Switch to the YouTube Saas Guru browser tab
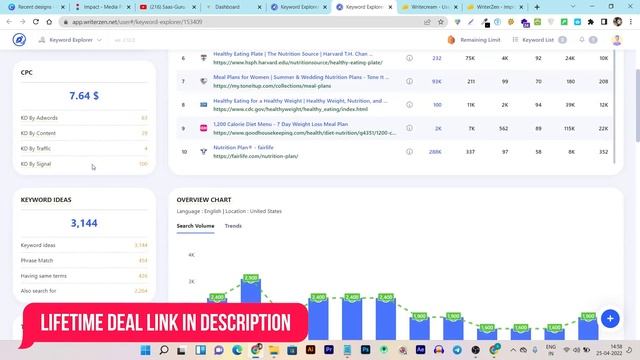Image resolution: width=640 pixels, height=360 pixels. click(167, 7)
